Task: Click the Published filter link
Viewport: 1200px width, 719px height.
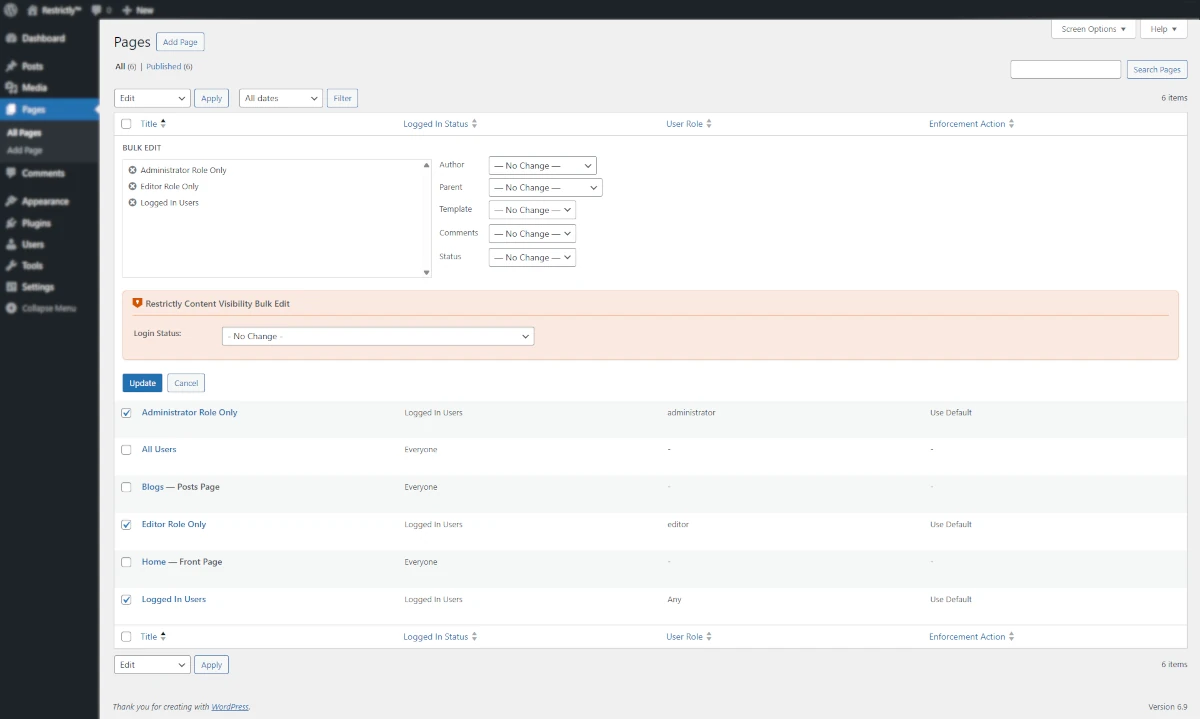Action: 163,67
